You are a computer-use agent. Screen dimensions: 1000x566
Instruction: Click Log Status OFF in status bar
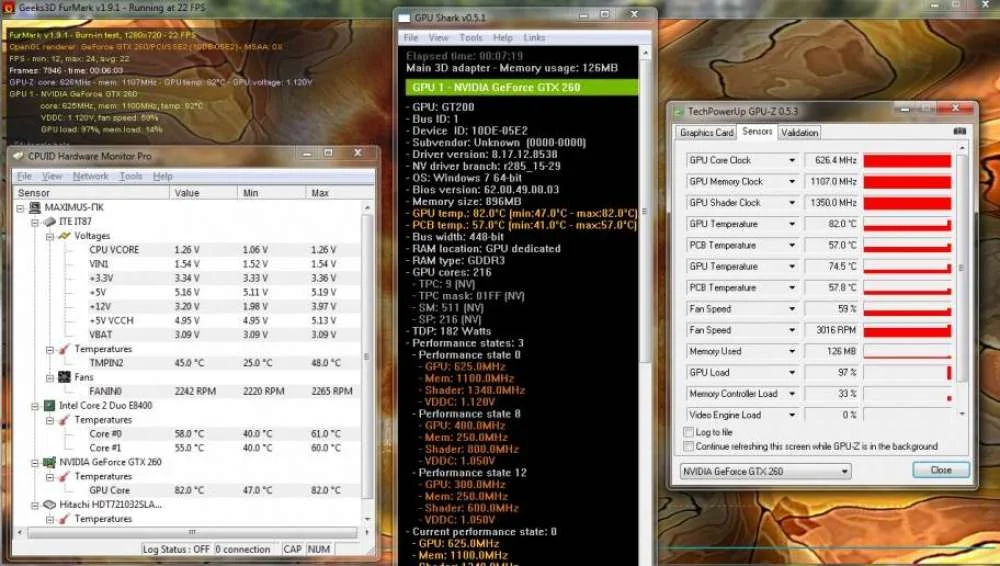(x=176, y=549)
